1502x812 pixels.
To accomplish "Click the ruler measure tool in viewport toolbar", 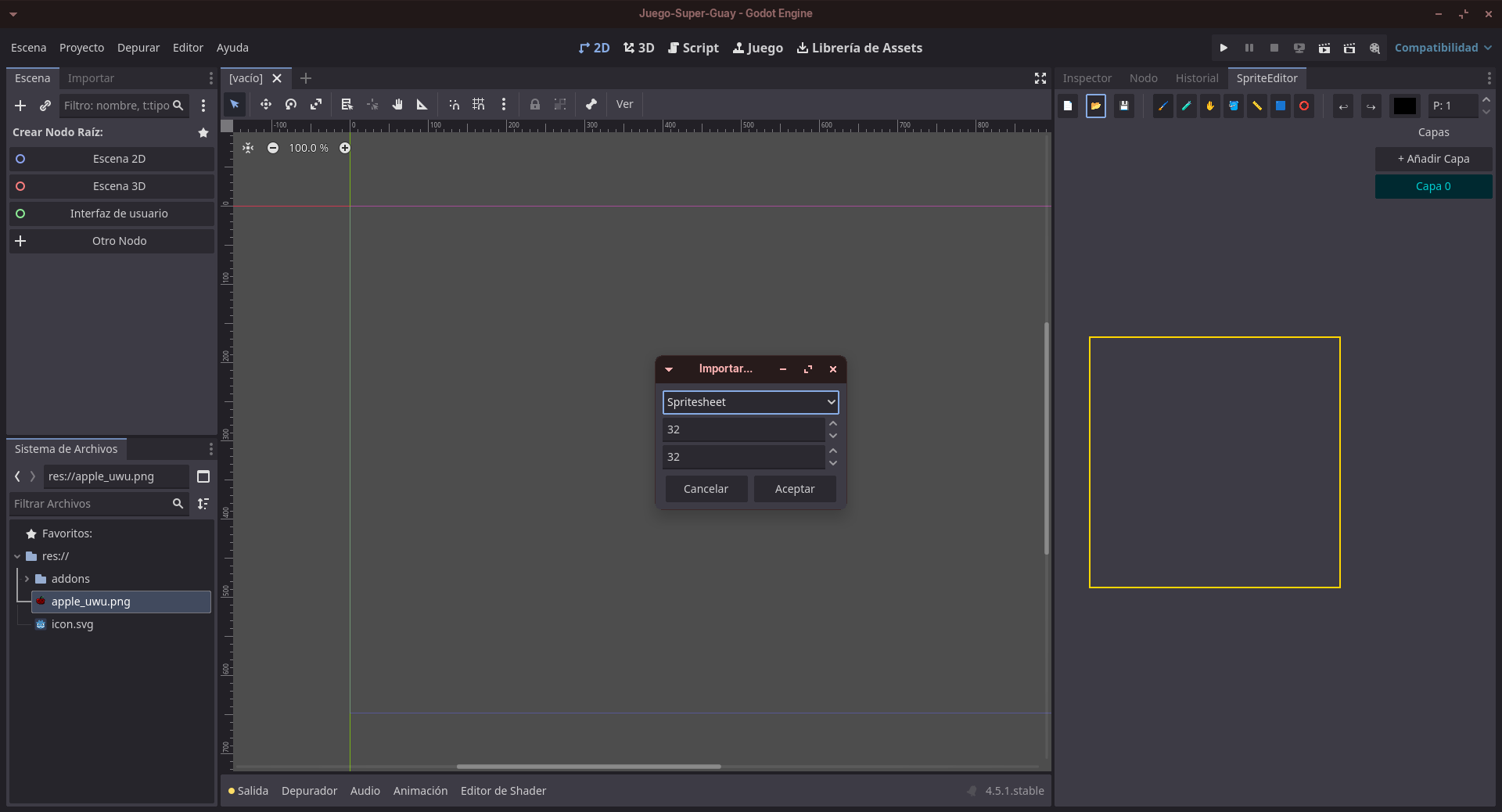I will pyautogui.click(x=422, y=104).
